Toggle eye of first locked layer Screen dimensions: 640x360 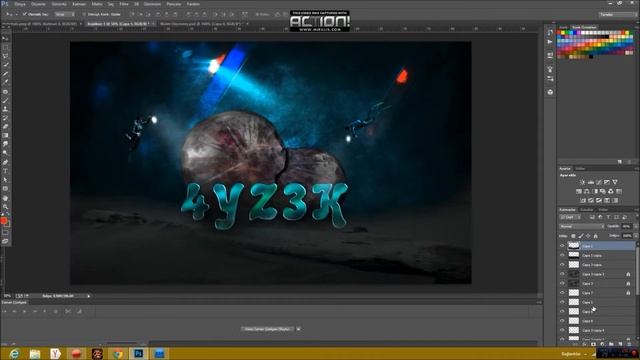(x=562, y=274)
